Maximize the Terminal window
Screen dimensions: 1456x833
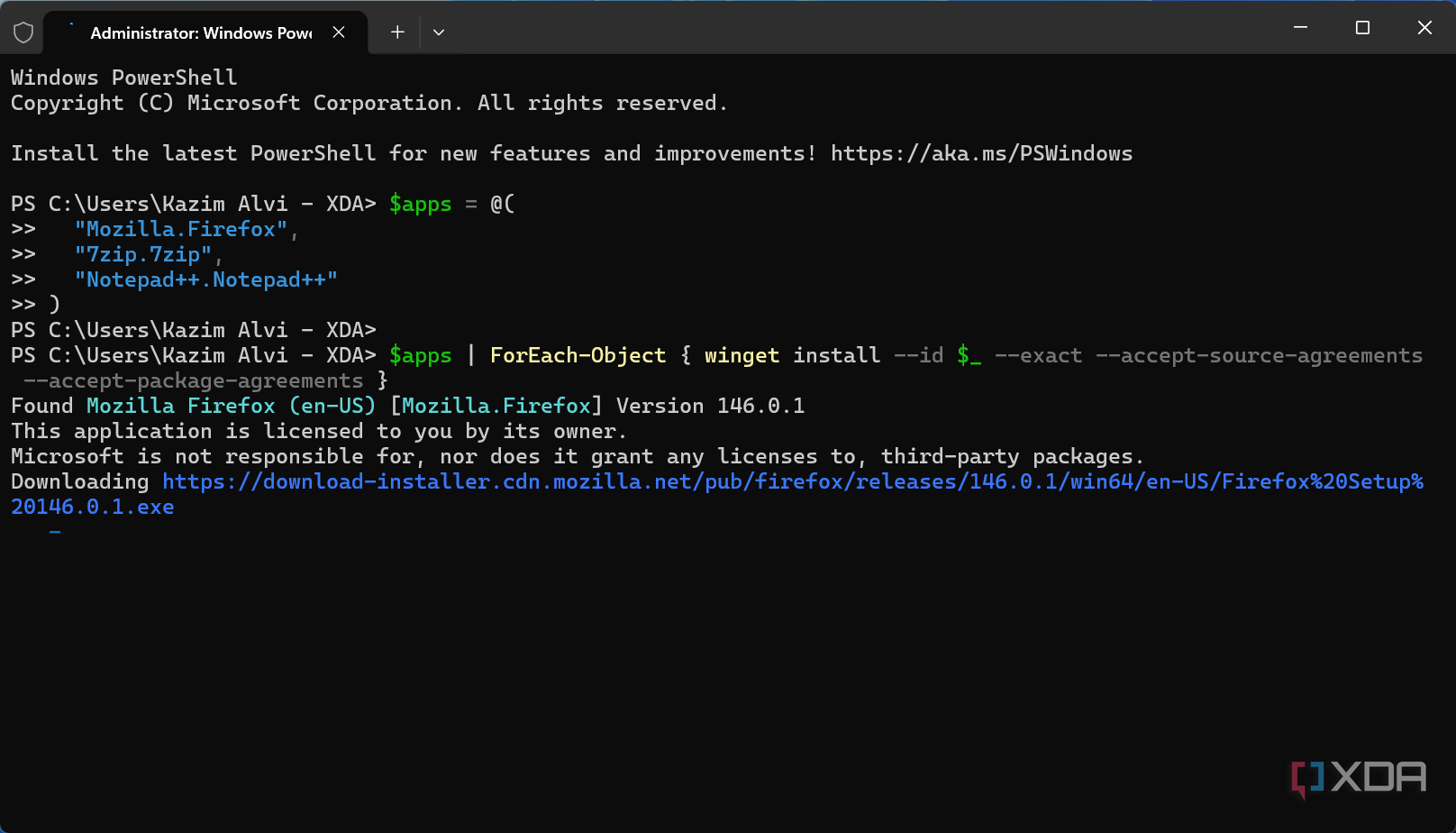tap(1362, 27)
